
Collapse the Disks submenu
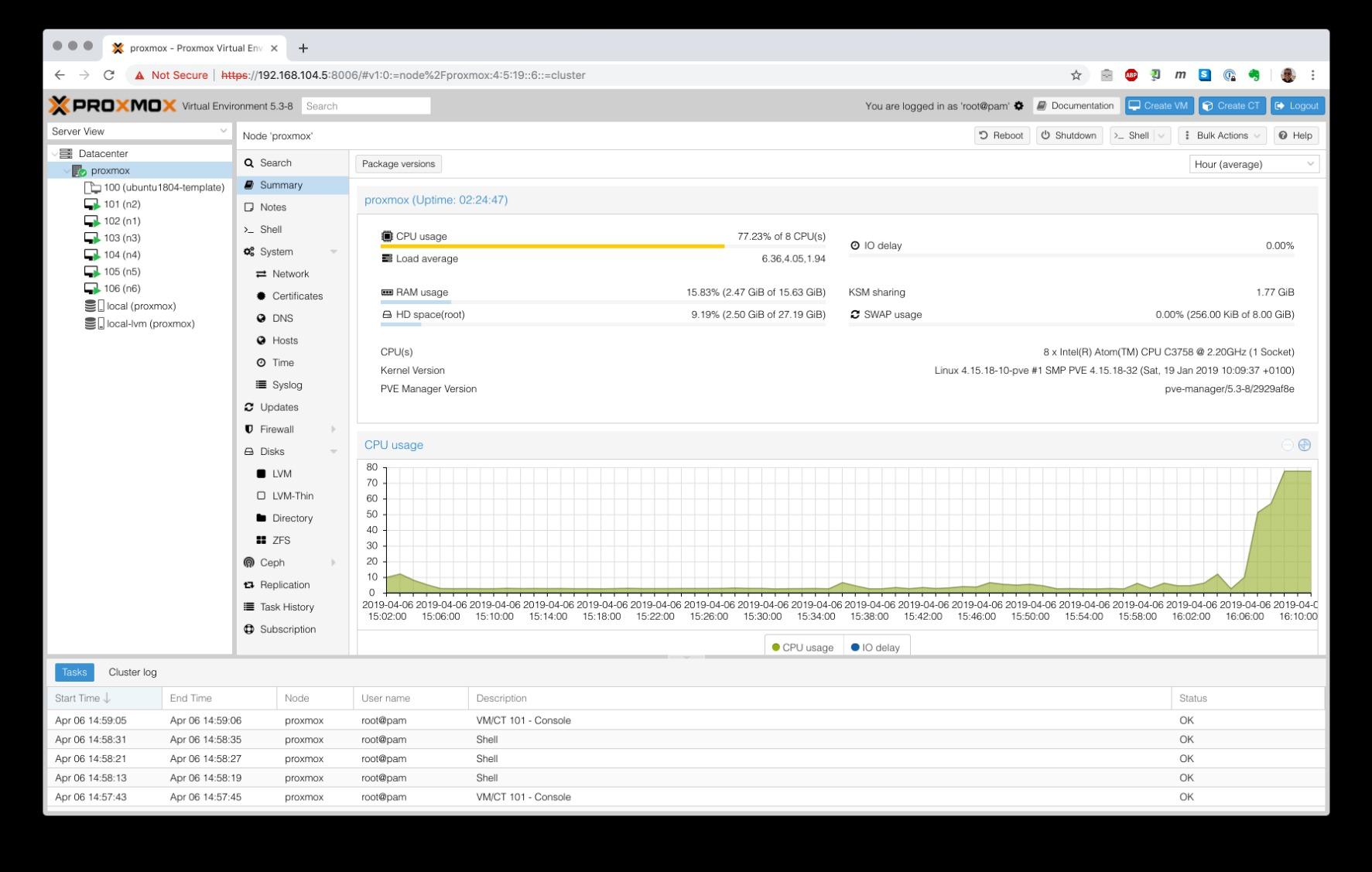(334, 452)
